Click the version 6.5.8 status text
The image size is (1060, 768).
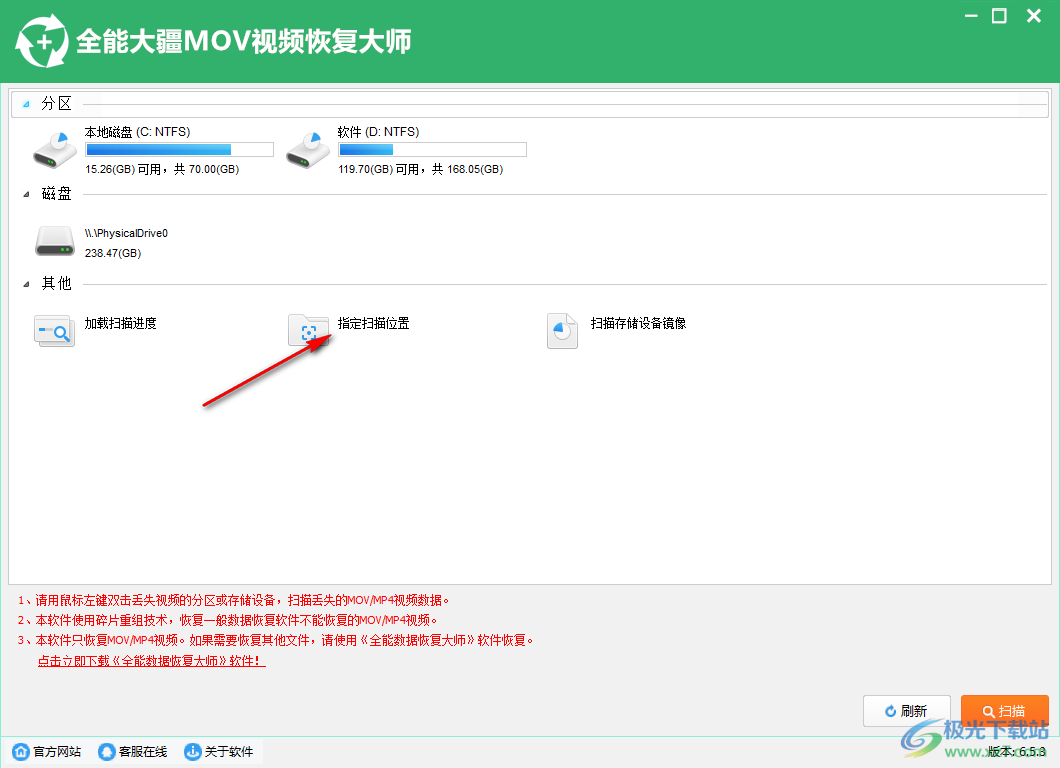point(1017,752)
